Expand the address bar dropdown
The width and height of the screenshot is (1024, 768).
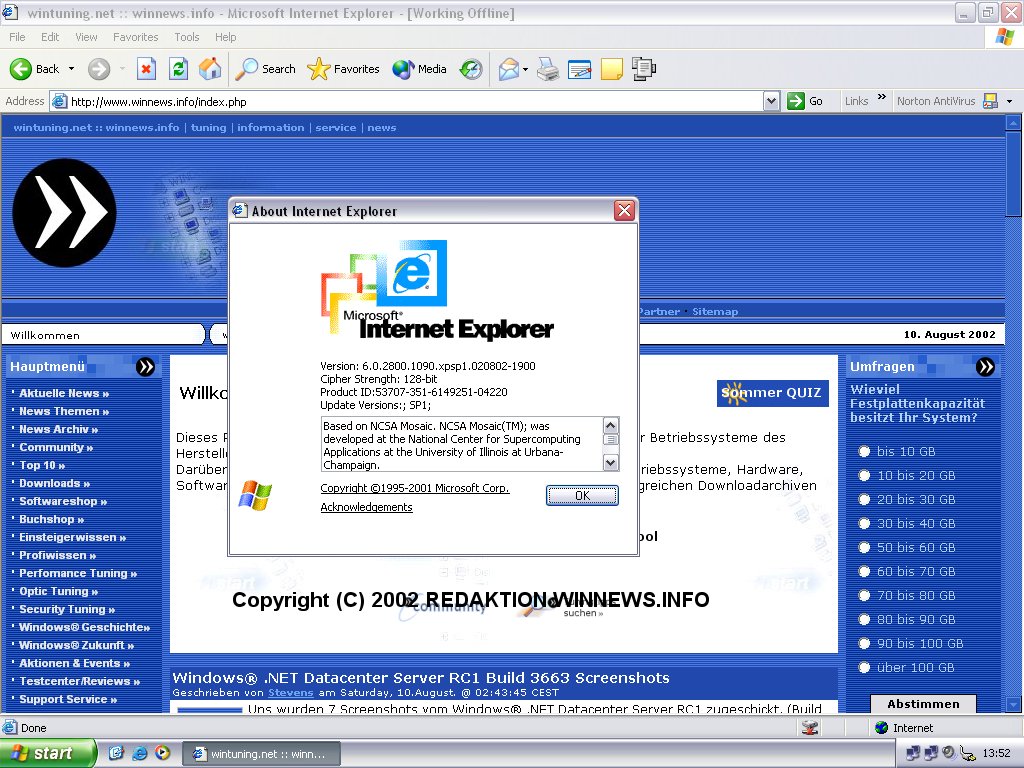771,101
